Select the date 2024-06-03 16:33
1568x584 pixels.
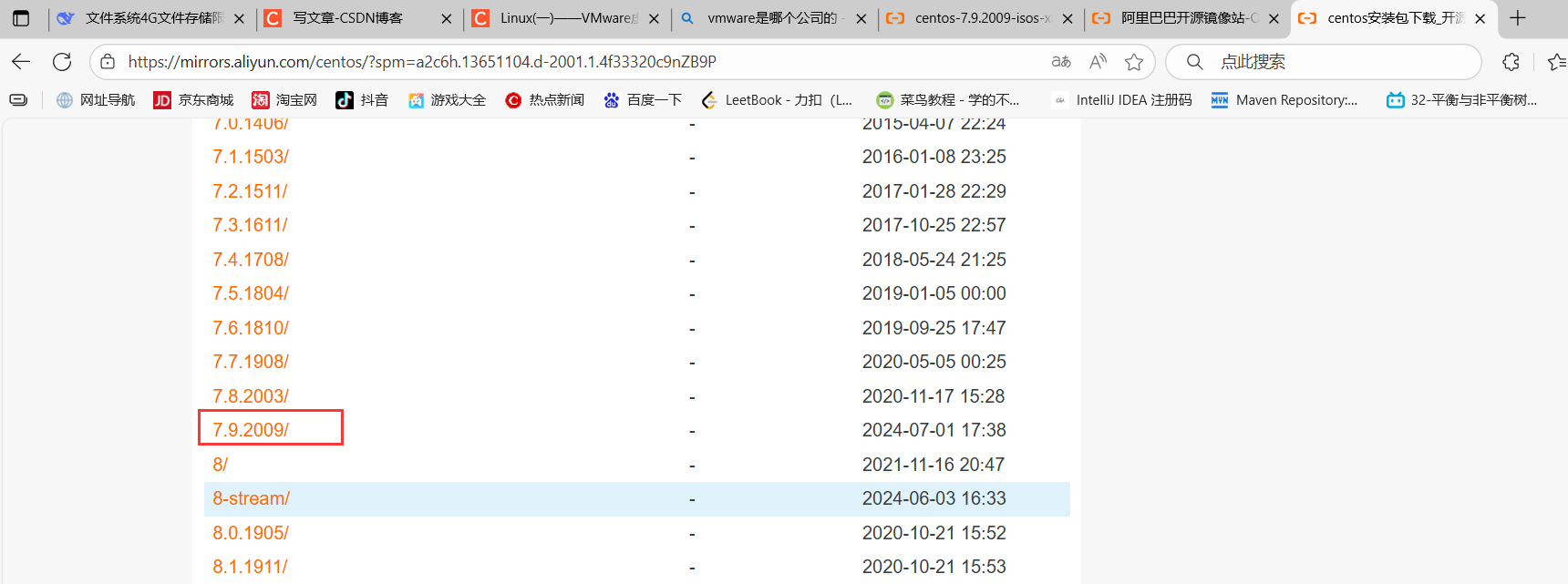click(x=934, y=498)
